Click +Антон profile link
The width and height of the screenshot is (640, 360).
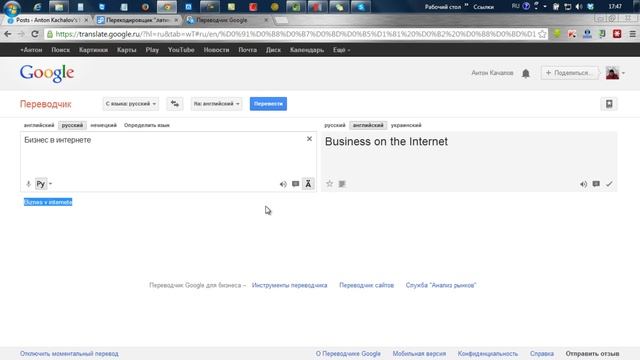[x=31, y=50]
